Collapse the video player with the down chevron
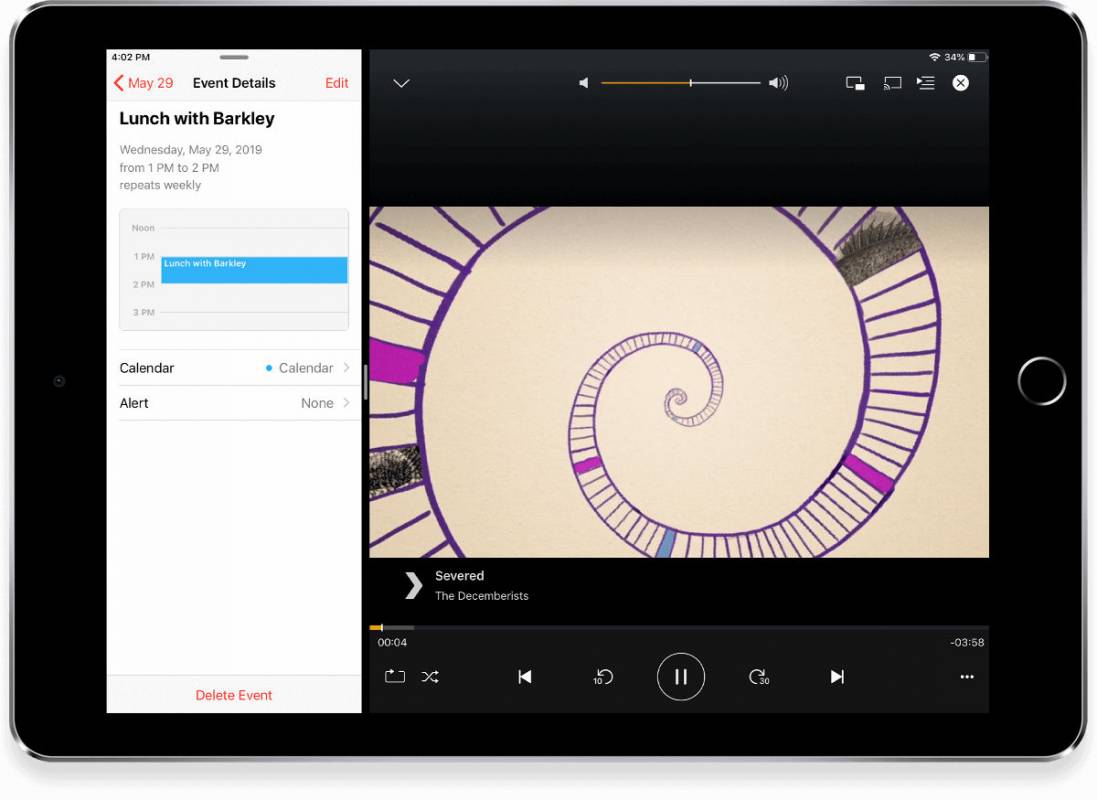The height and width of the screenshot is (800, 1097). [400, 84]
